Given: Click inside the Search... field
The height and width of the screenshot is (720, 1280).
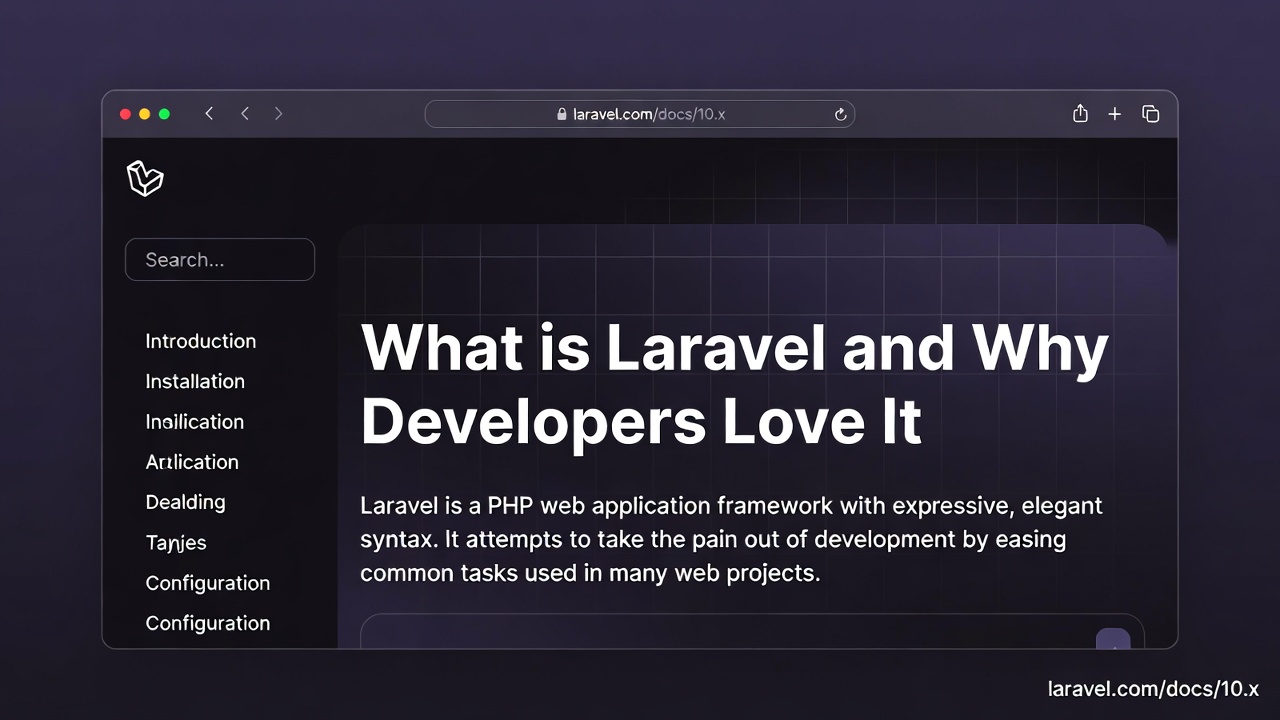Looking at the screenshot, I should click(x=220, y=260).
